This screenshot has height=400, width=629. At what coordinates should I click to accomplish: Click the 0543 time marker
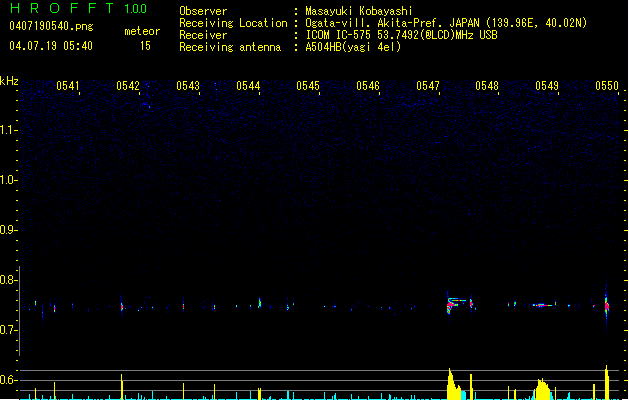(x=188, y=86)
